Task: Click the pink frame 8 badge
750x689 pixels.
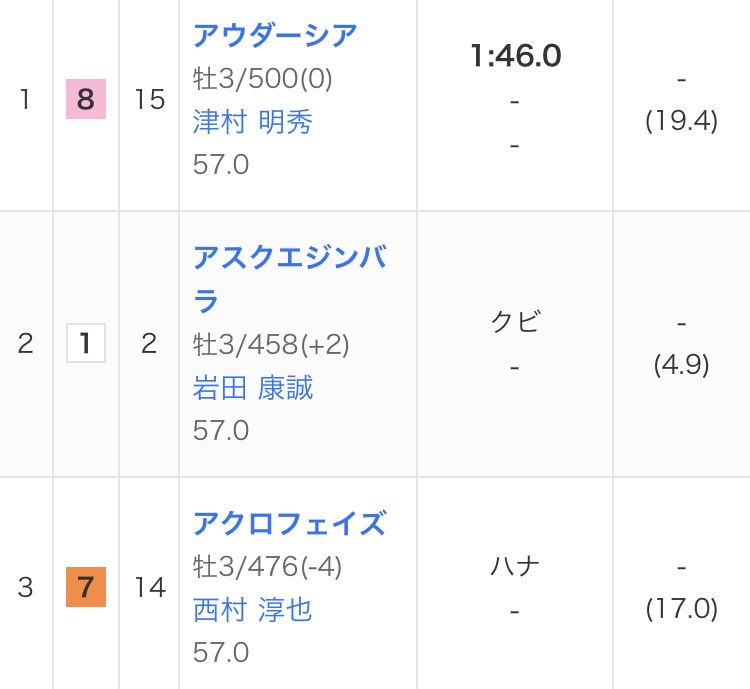Action: pos(85,100)
